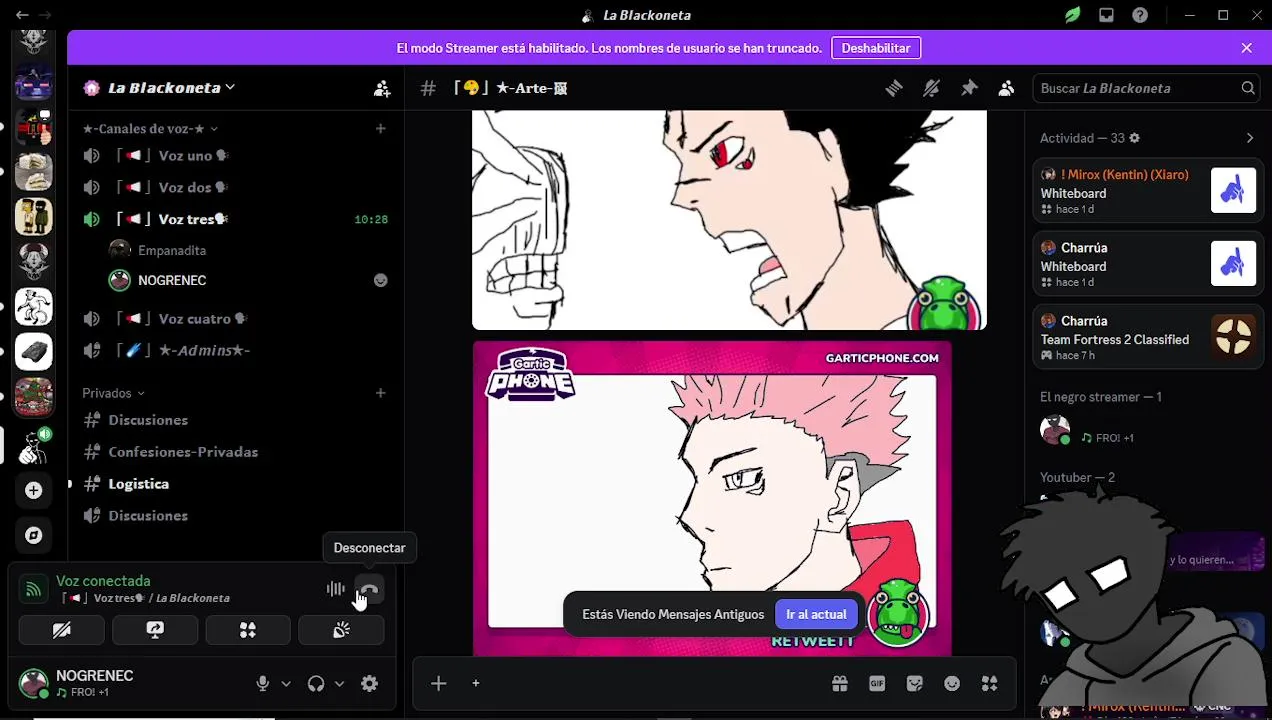Open inbox icon in title bar
The image size is (1272, 720).
click(x=1106, y=15)
